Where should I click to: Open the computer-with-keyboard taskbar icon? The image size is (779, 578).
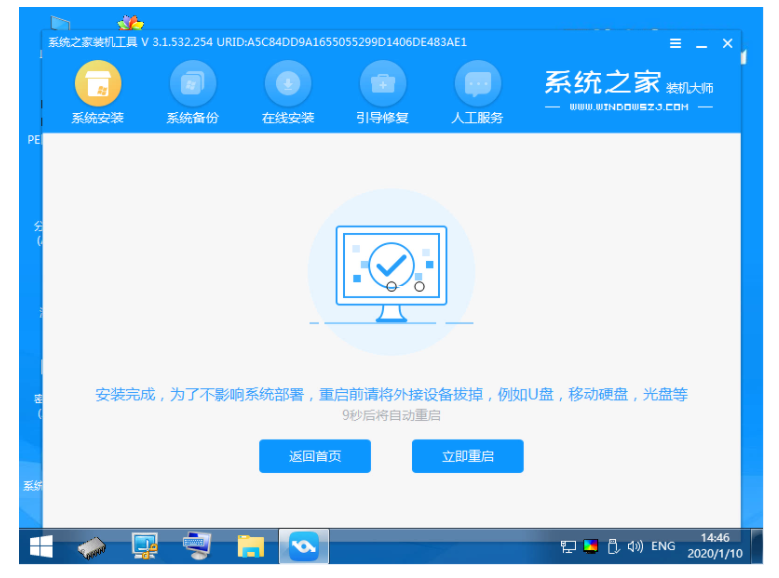198,546
